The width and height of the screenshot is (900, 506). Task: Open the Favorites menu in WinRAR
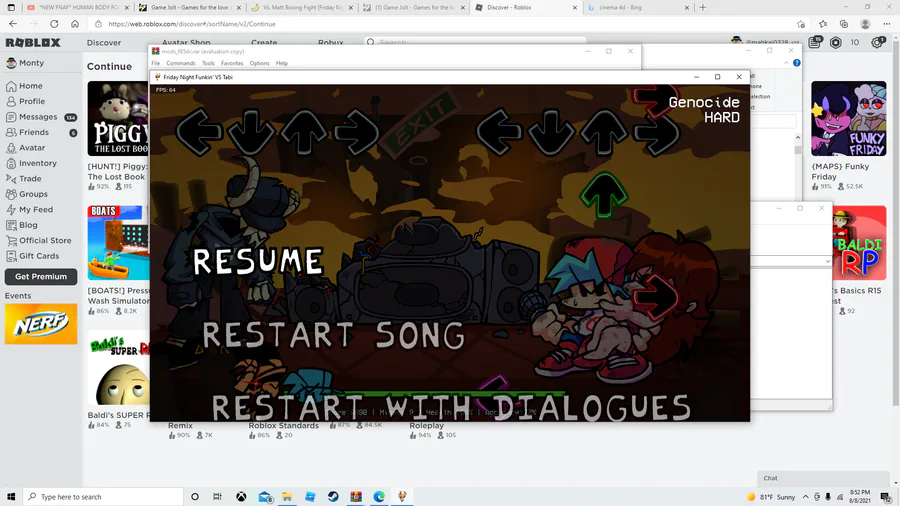pos(232,63)
